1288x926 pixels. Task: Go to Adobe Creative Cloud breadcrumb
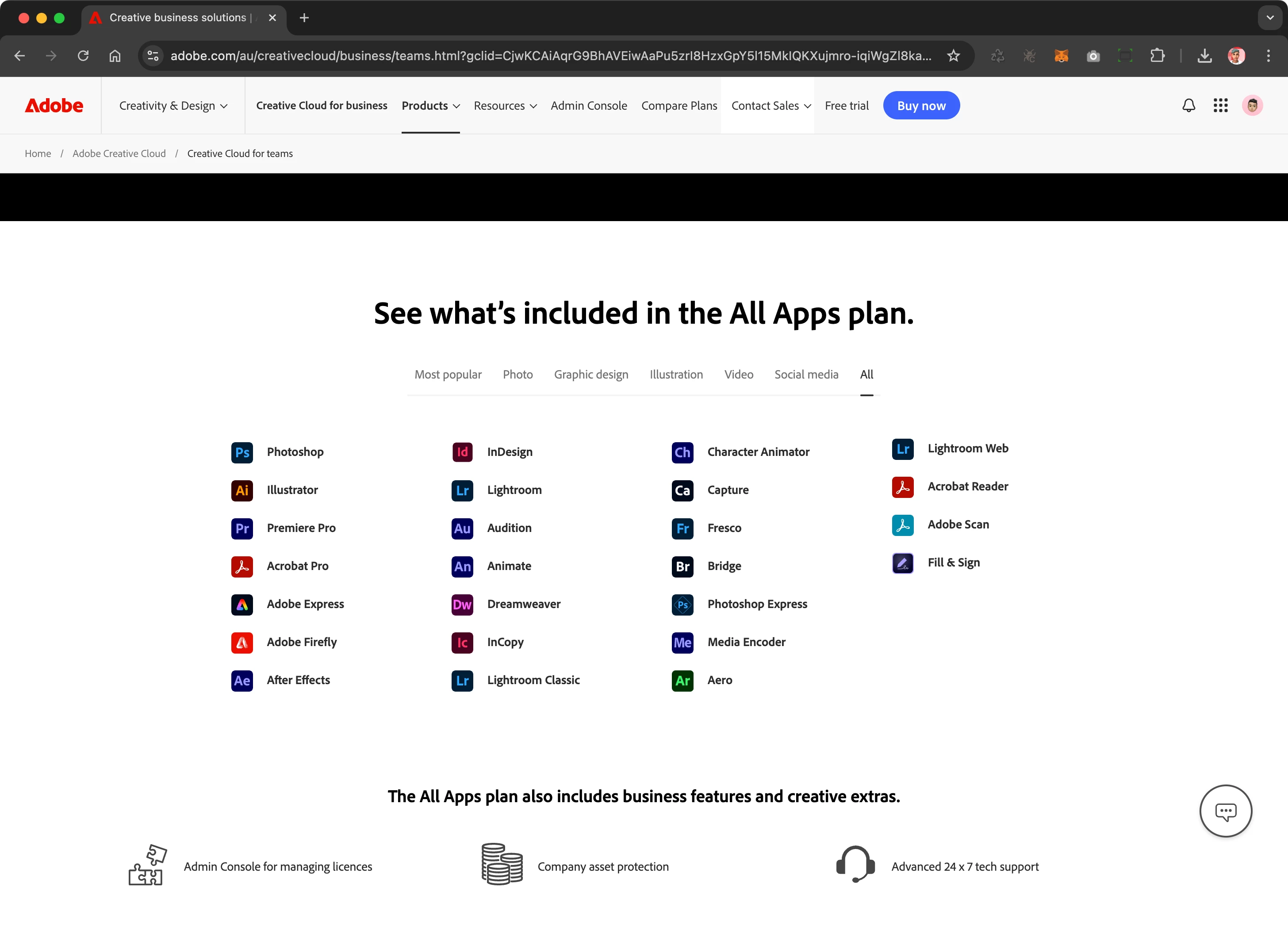(x=119, y=153)
